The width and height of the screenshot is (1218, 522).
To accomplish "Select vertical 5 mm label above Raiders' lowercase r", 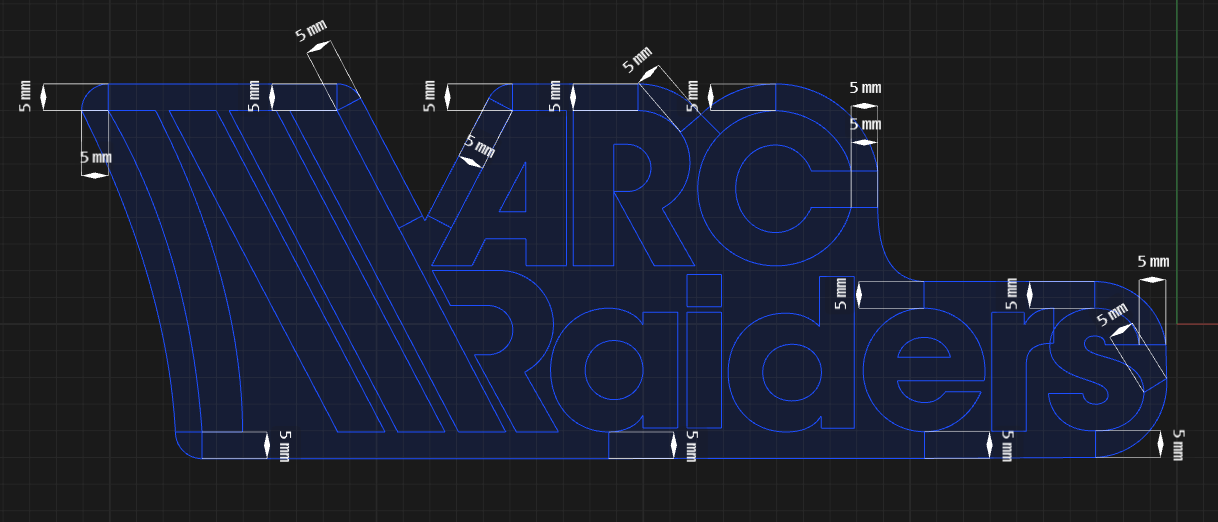I will pos(1011,294).
